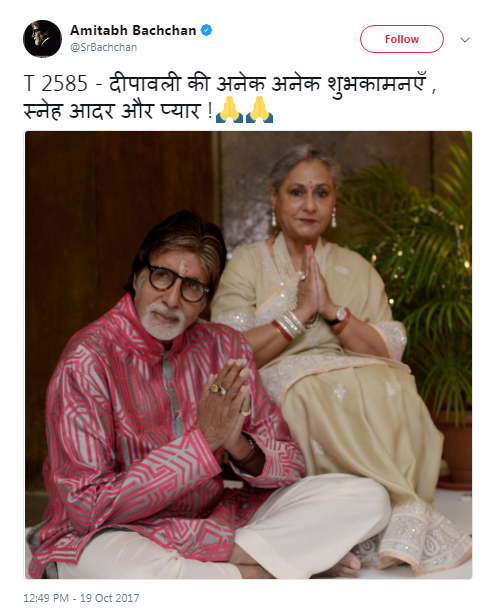Click the man's folded hands with rings

pos(227,403)
